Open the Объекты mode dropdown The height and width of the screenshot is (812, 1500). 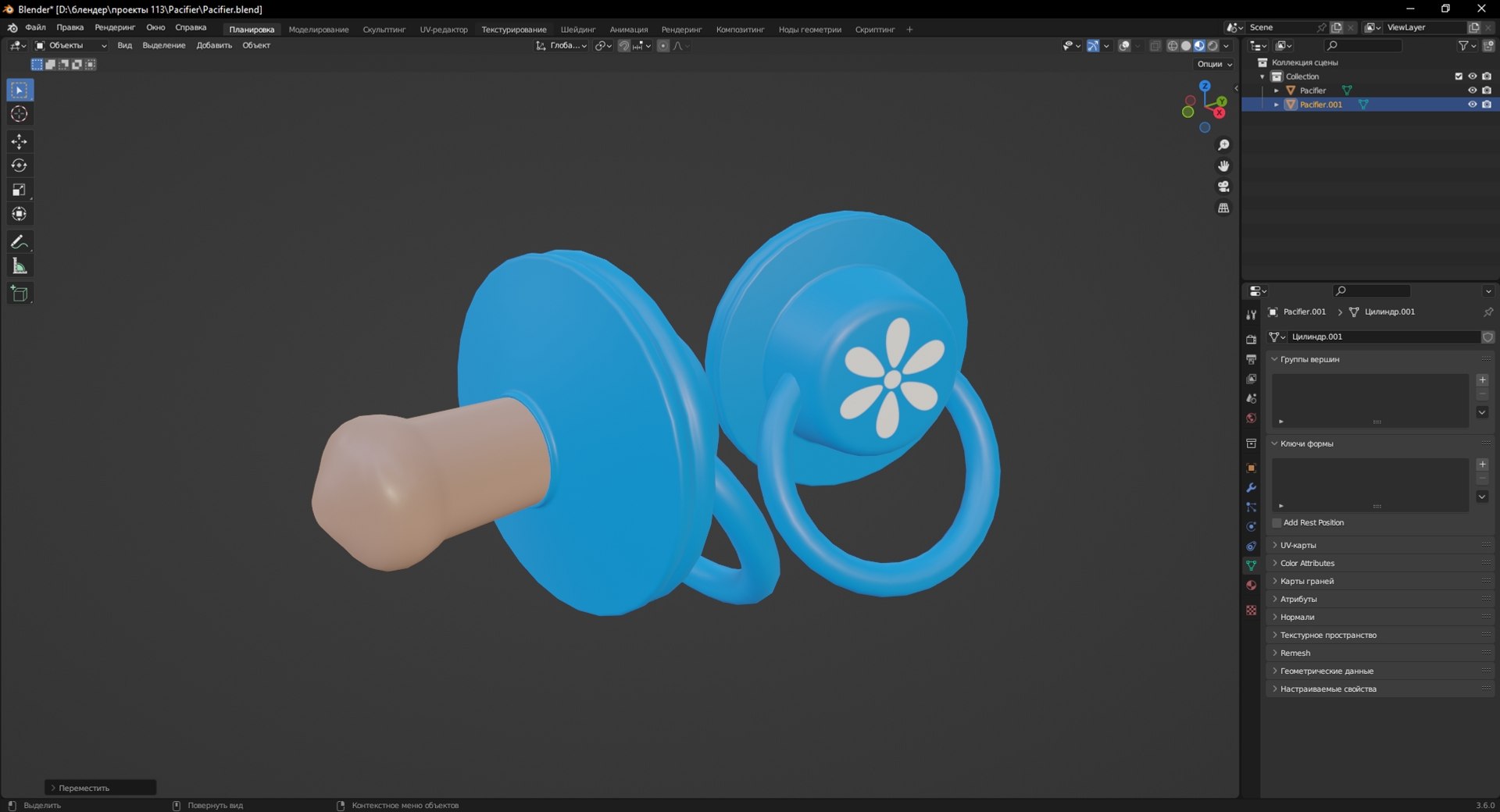(x=70, y=45)
